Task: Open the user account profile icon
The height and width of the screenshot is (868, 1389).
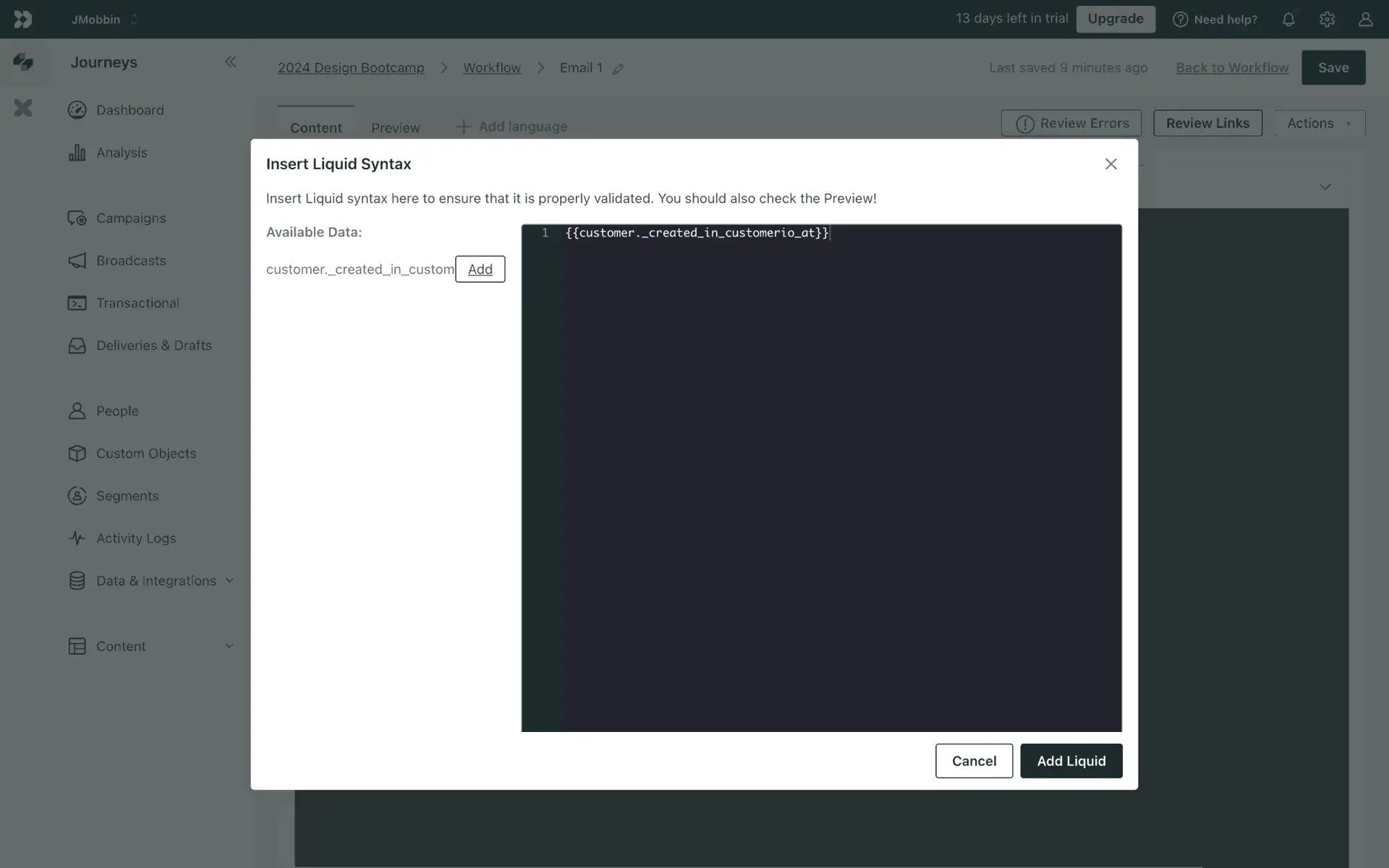Action: [1365, 20]
